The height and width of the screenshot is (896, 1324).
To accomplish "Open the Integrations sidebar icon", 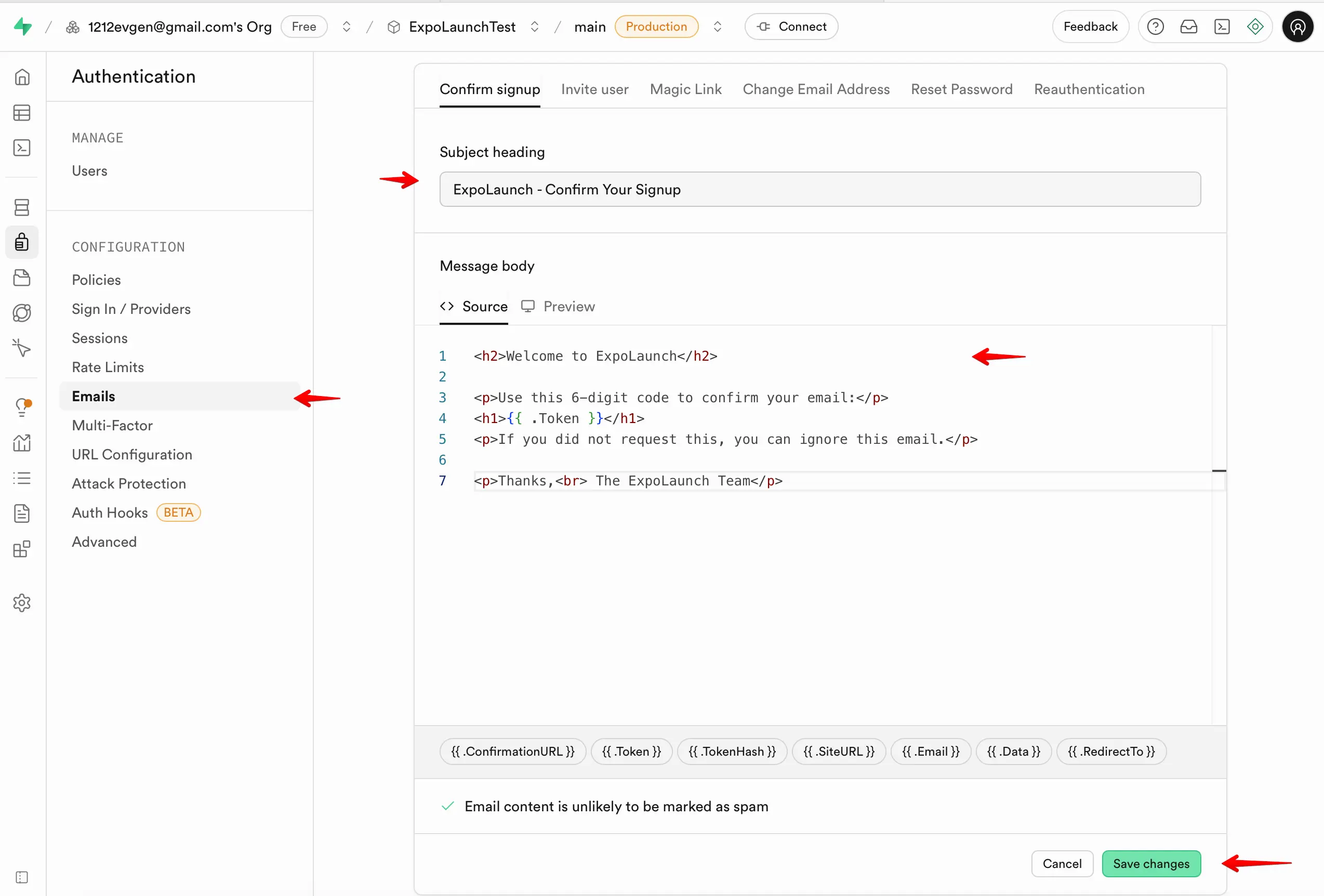I will [x=22, y=549].
